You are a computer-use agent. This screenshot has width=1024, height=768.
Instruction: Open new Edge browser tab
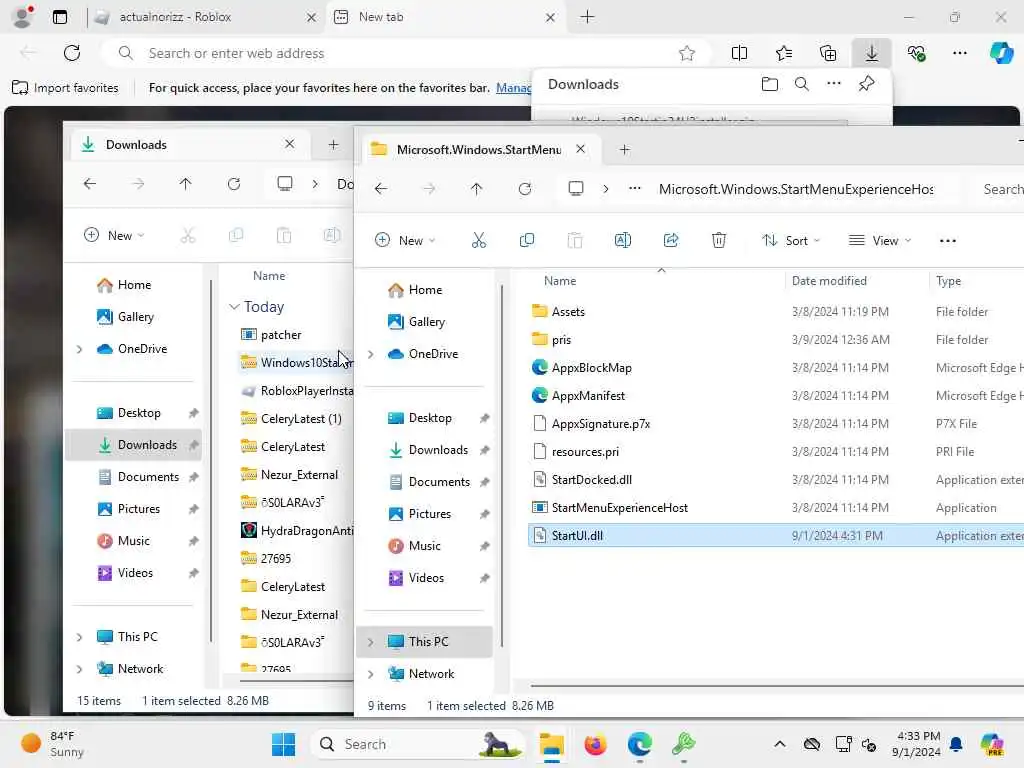point(587,17)
